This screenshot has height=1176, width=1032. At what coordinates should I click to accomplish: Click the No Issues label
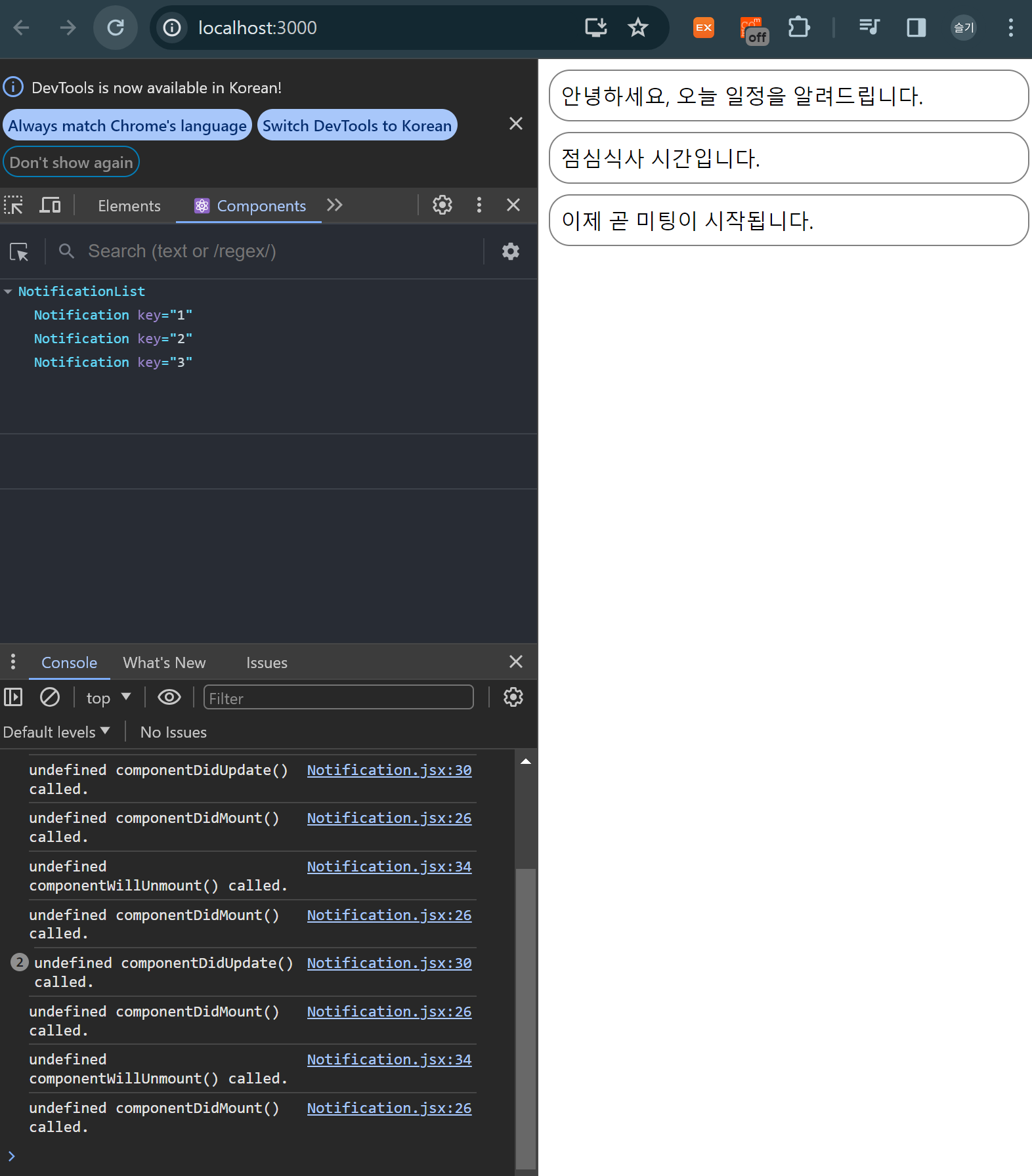tap(173, 732)
